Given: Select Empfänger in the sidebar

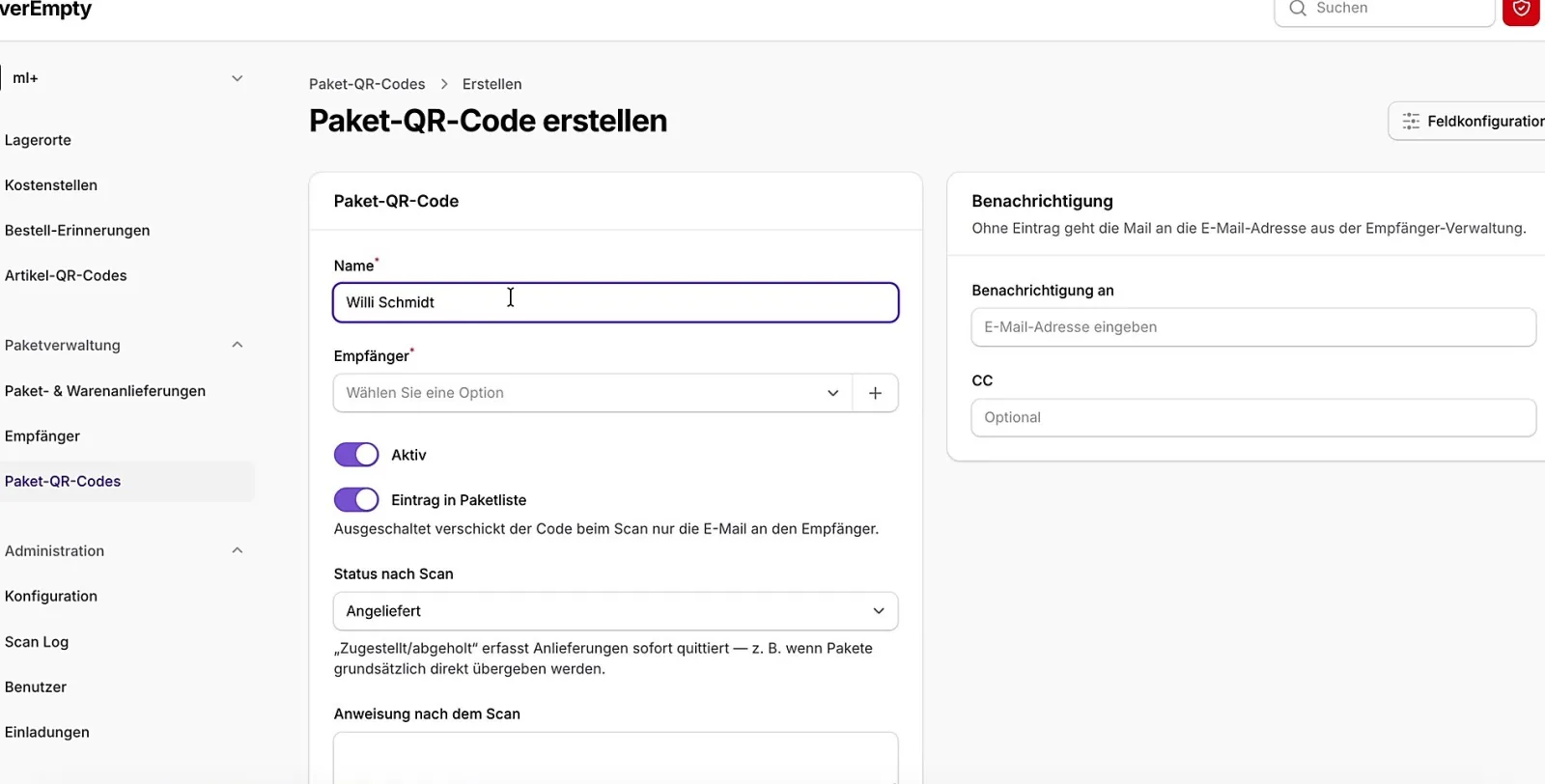Looking at the screenshot, I should click(x=42, y=436).
